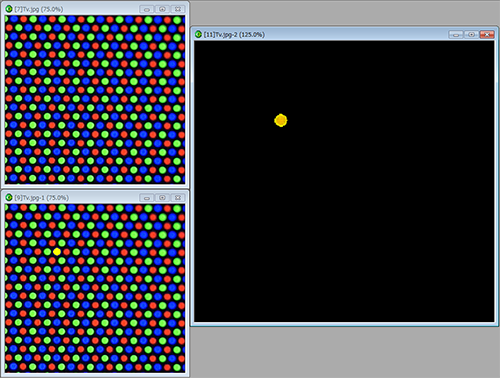Maximize the [11]Tv.jpg-2 window
This screenshot has height=378, width=500.
click(x=471, y=34)
